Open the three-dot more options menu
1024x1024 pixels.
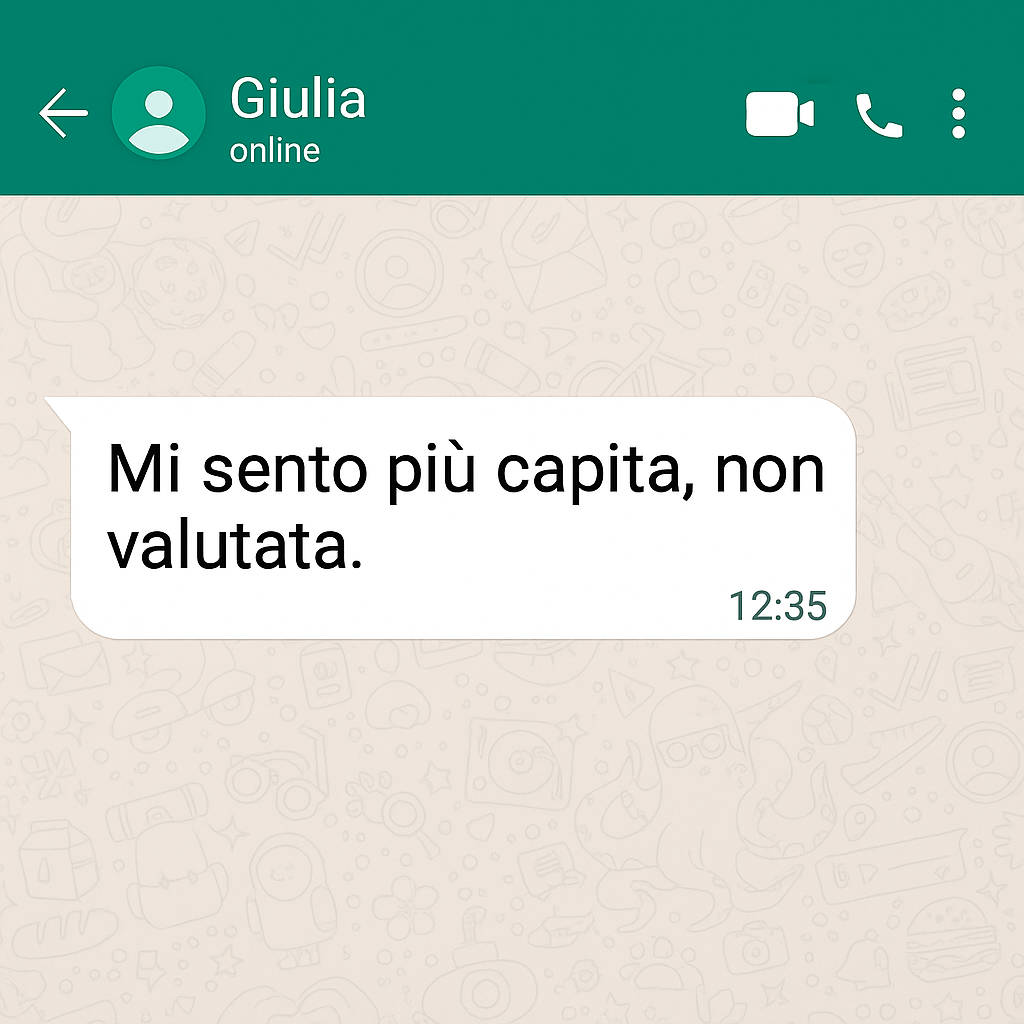coord(958,114)
